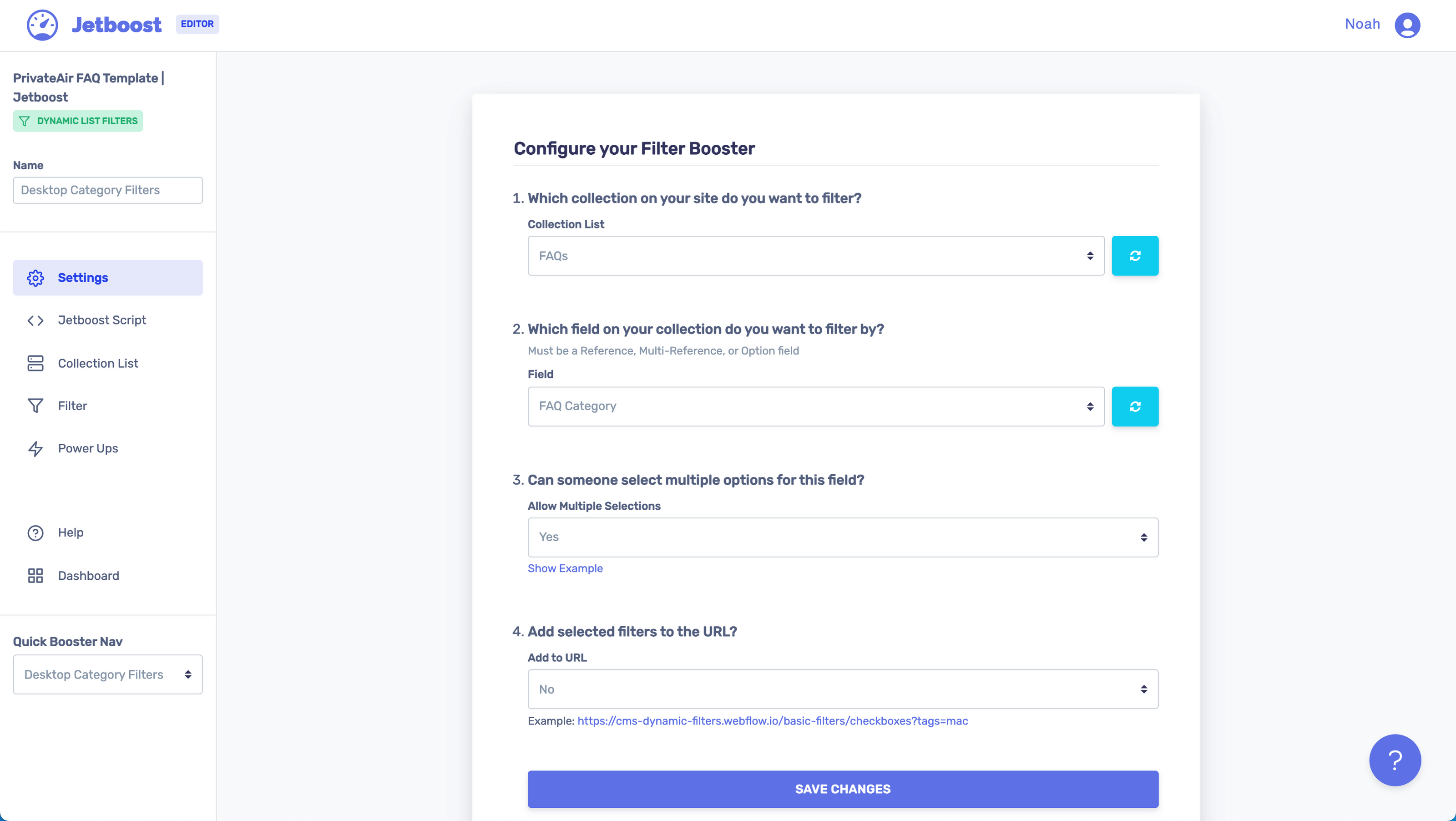1456x821 pixels.
Task: Open the Quick Booster Nav selector
Action: [x=107, y=674]
